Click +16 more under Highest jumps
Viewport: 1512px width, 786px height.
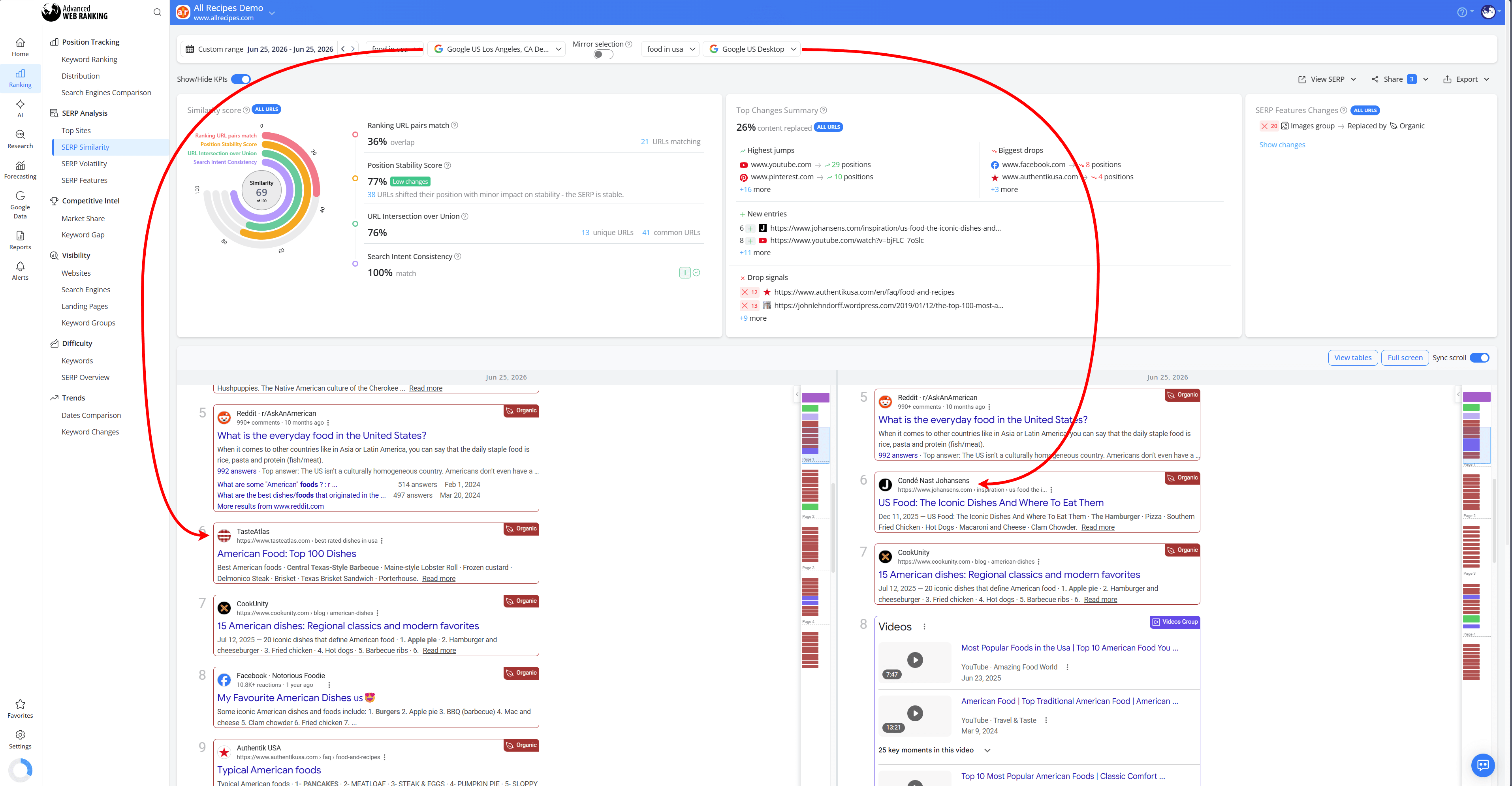point(755,190)
